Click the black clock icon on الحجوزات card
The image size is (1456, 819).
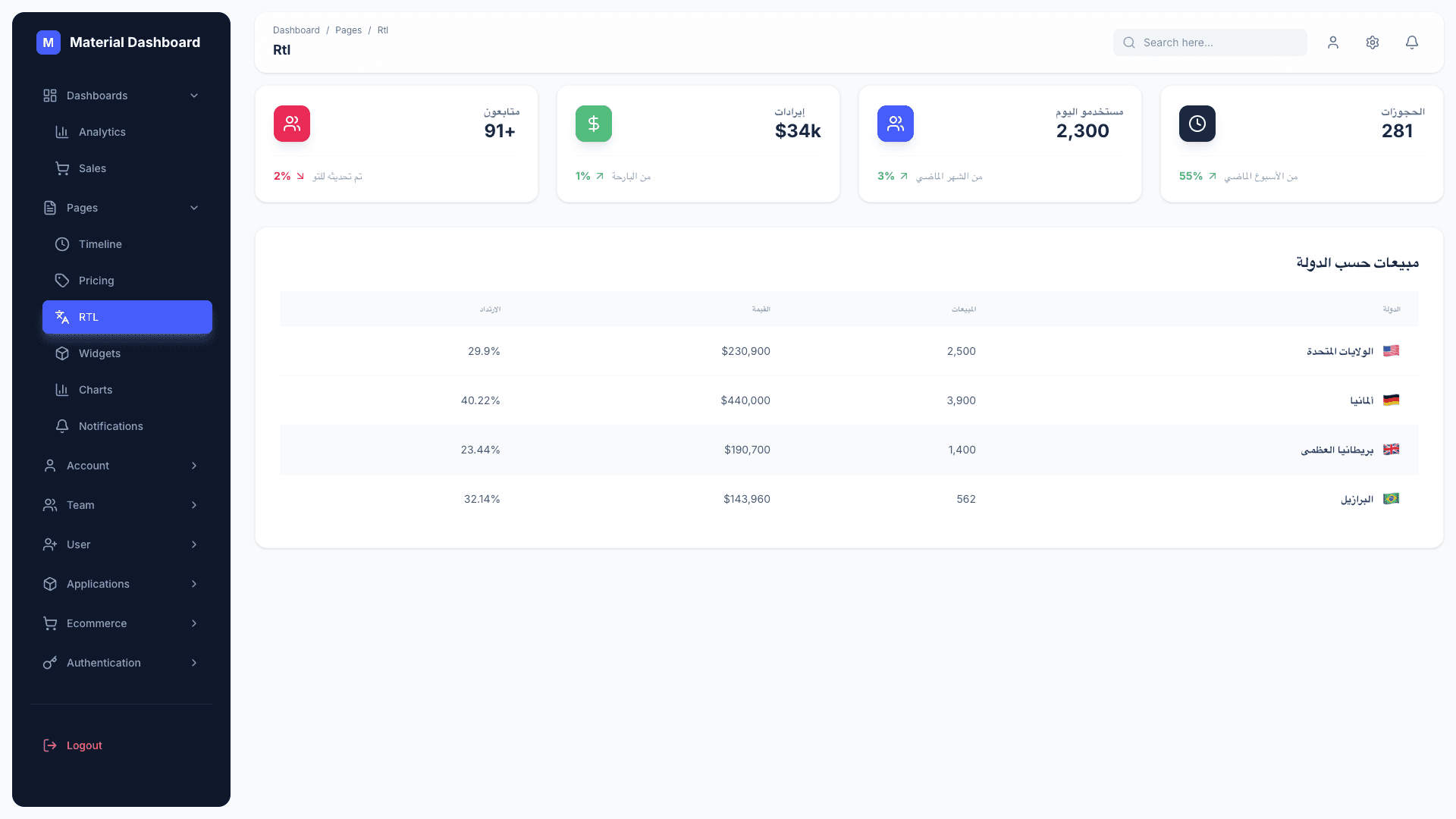coord(1197,123)
